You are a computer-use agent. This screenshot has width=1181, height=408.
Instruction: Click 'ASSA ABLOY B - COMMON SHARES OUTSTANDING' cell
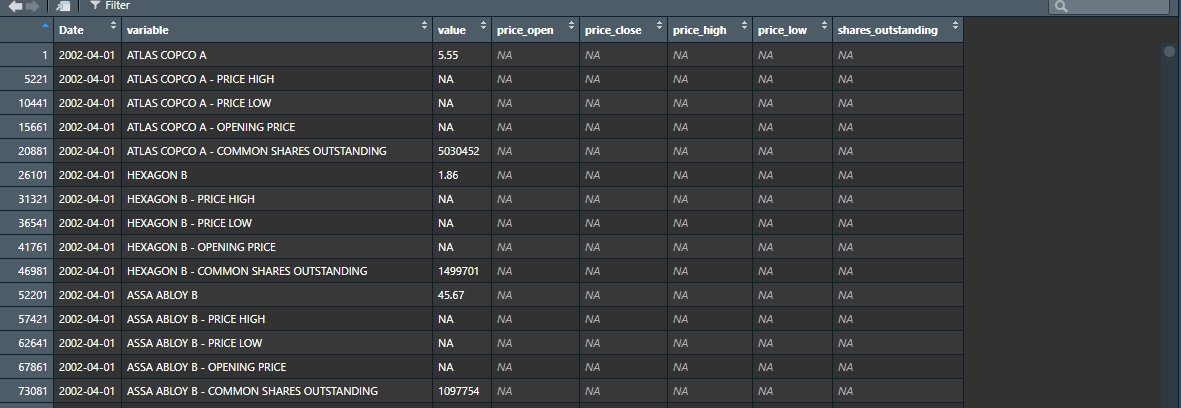[277, 391]
